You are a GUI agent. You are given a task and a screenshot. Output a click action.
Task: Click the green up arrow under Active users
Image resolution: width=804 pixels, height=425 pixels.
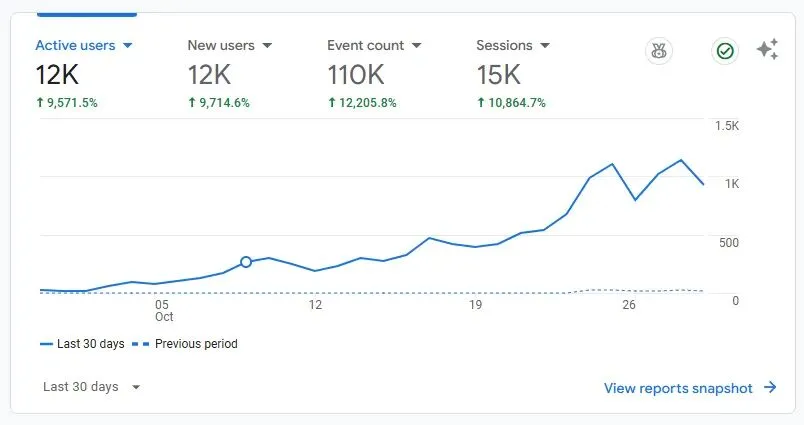point(40,103)
